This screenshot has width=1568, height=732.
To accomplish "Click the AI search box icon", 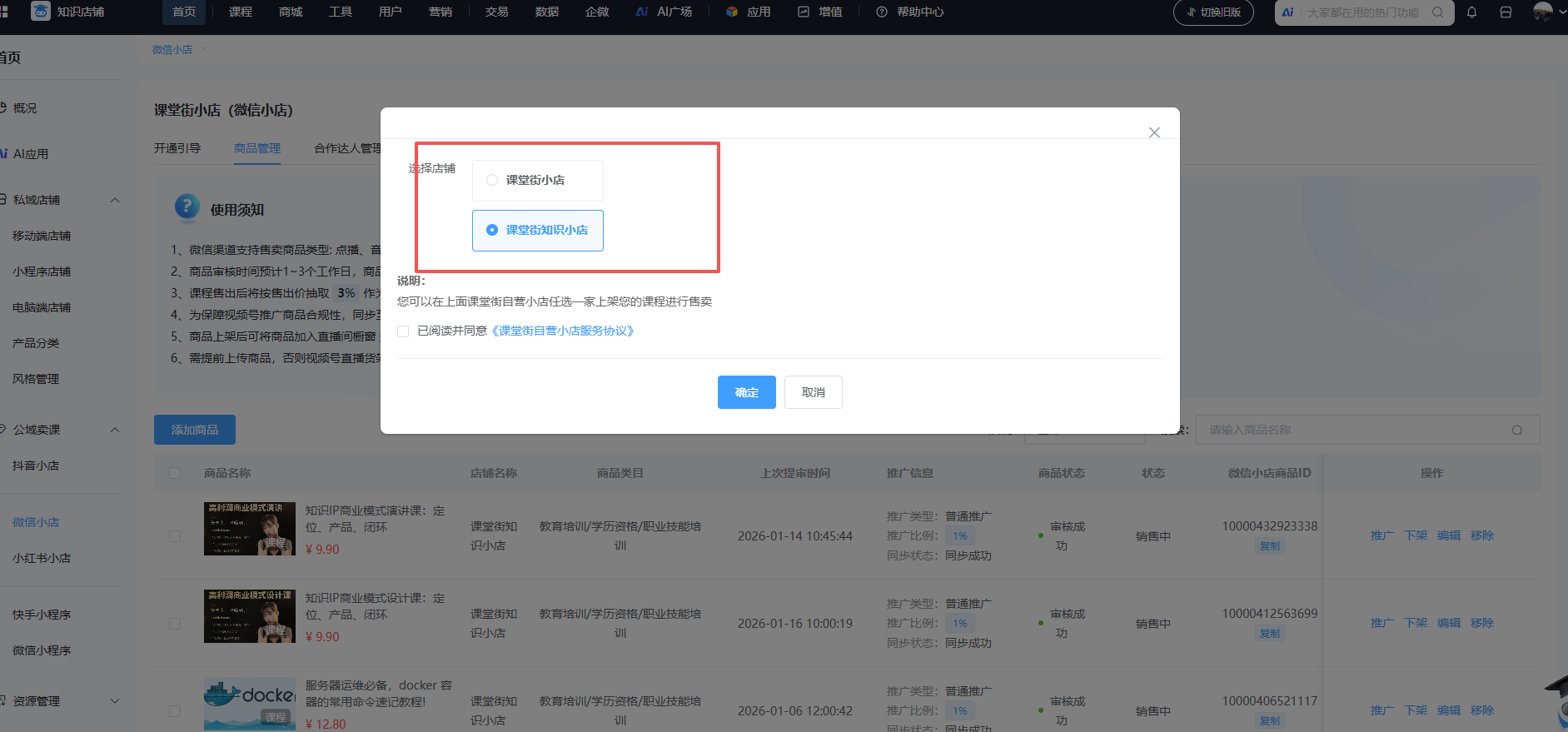I will (x=1287, y=12).
